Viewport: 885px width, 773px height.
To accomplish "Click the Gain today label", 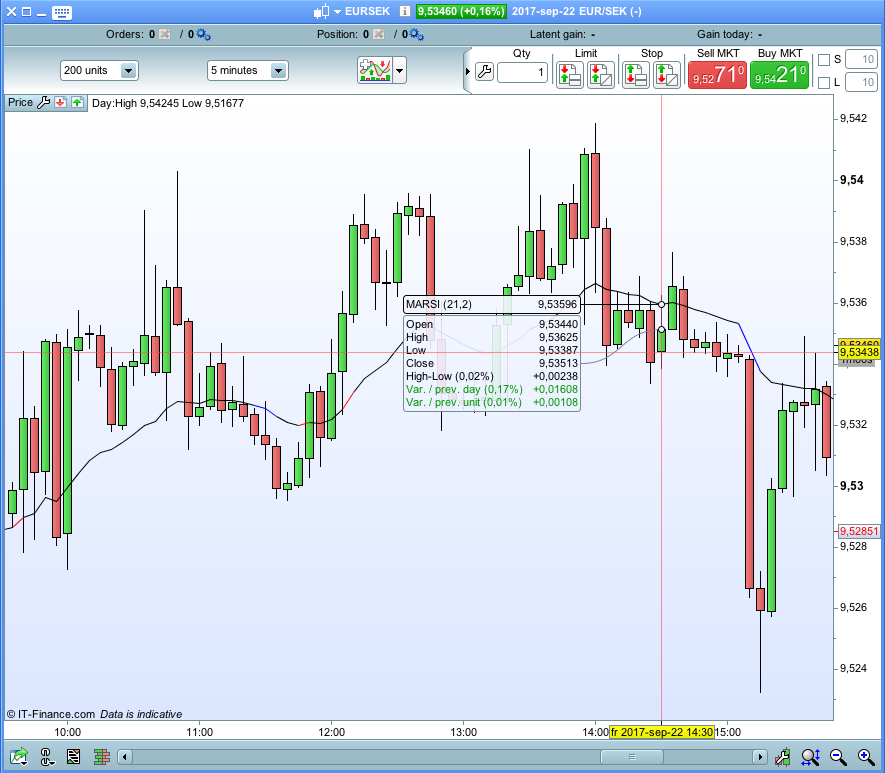I will (x=725, y=34).
